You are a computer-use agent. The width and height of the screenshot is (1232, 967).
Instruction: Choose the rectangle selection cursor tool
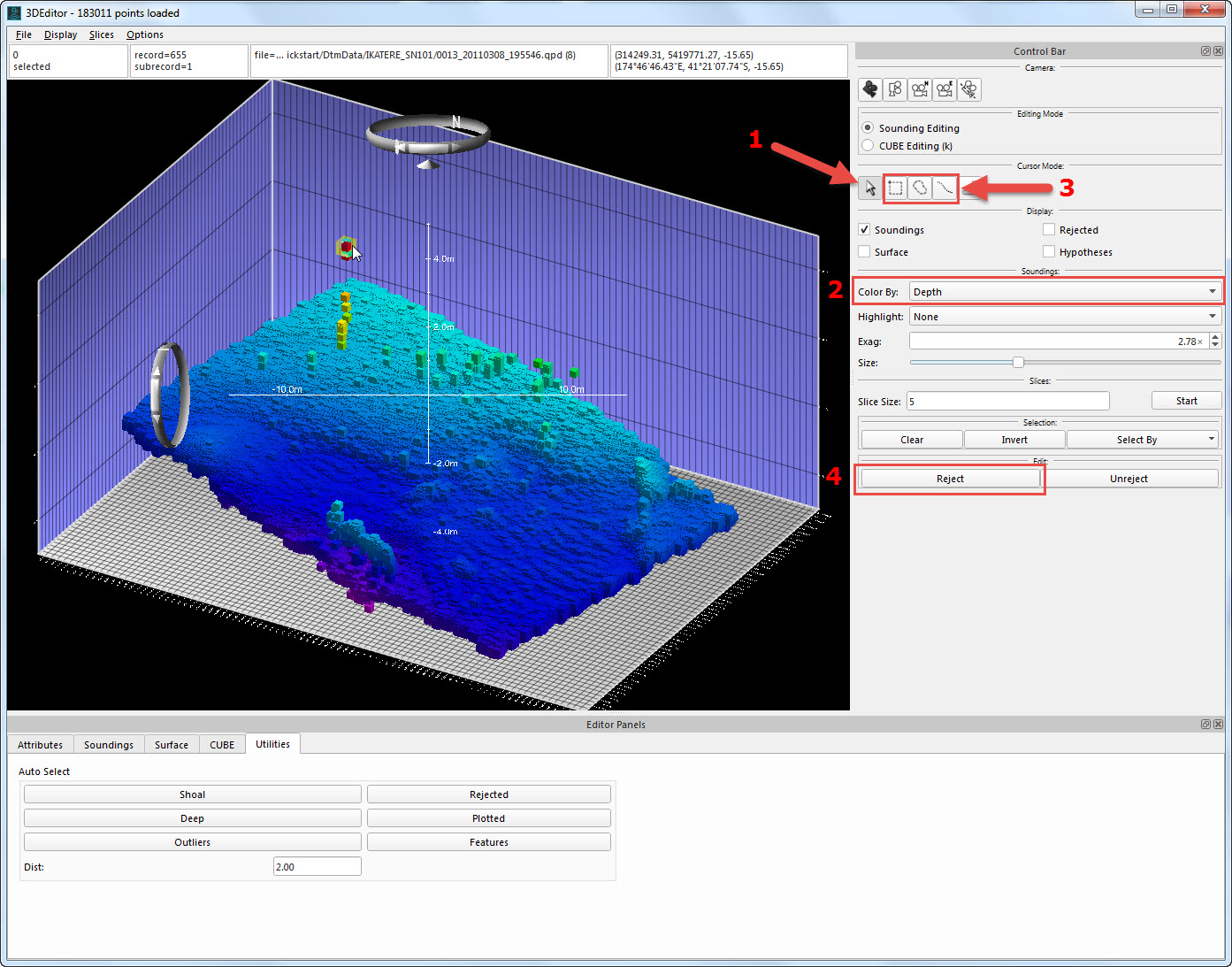click(895, 188)
